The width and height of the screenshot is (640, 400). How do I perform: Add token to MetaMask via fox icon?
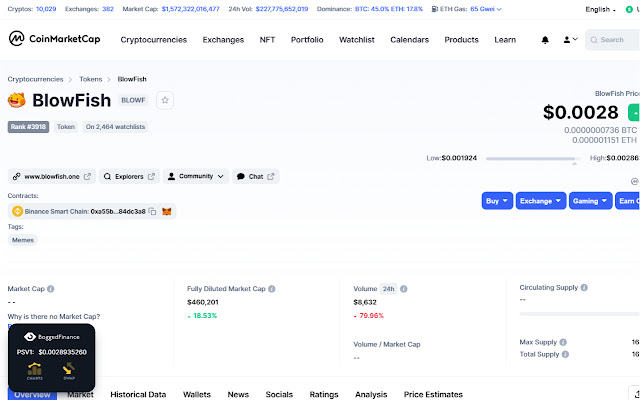click(167, 211)
